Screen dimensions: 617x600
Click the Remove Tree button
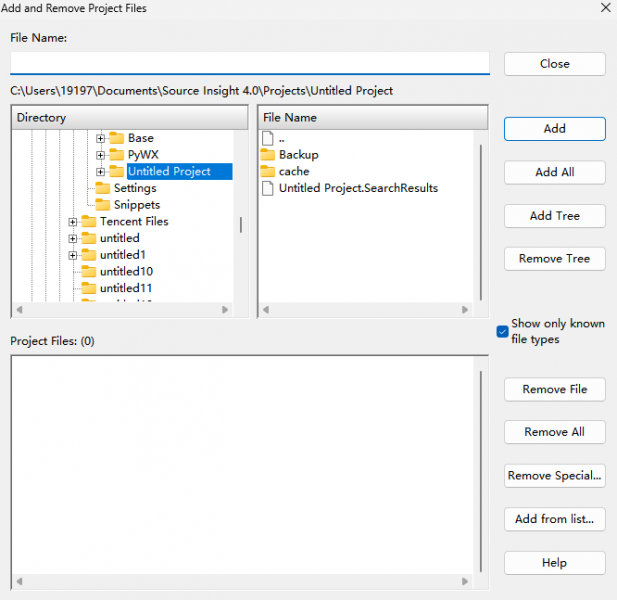554,258
